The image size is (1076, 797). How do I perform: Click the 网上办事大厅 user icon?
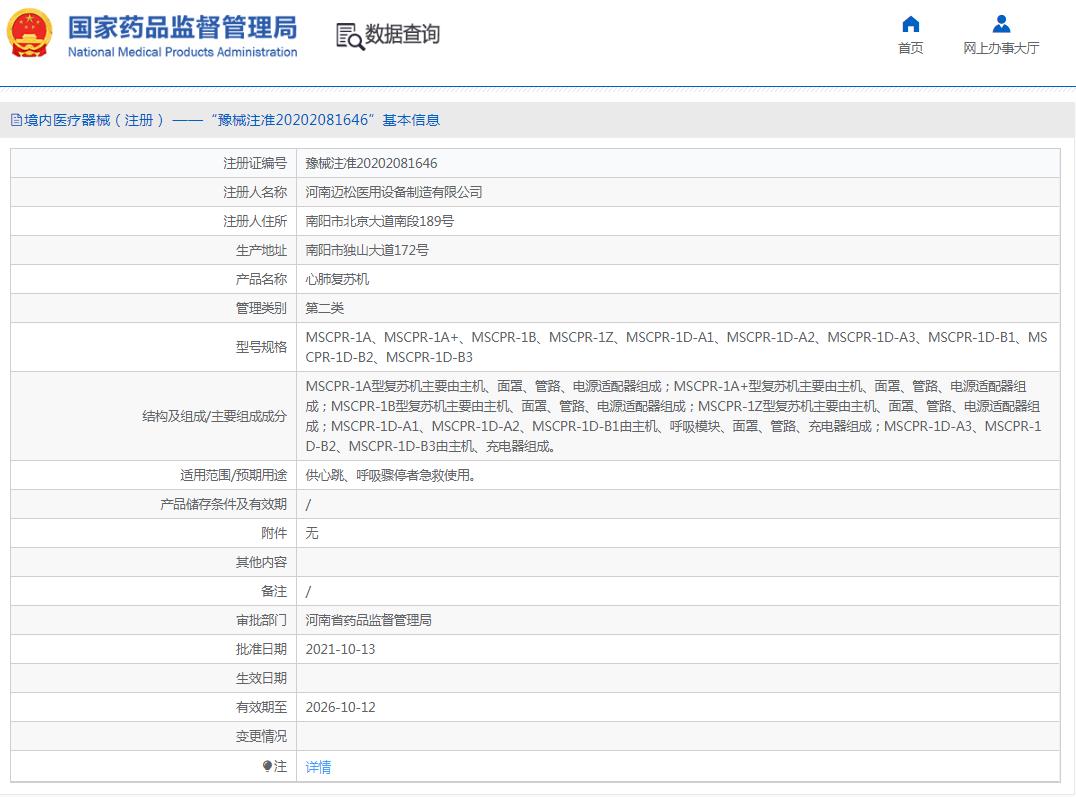click(1001, 24)
